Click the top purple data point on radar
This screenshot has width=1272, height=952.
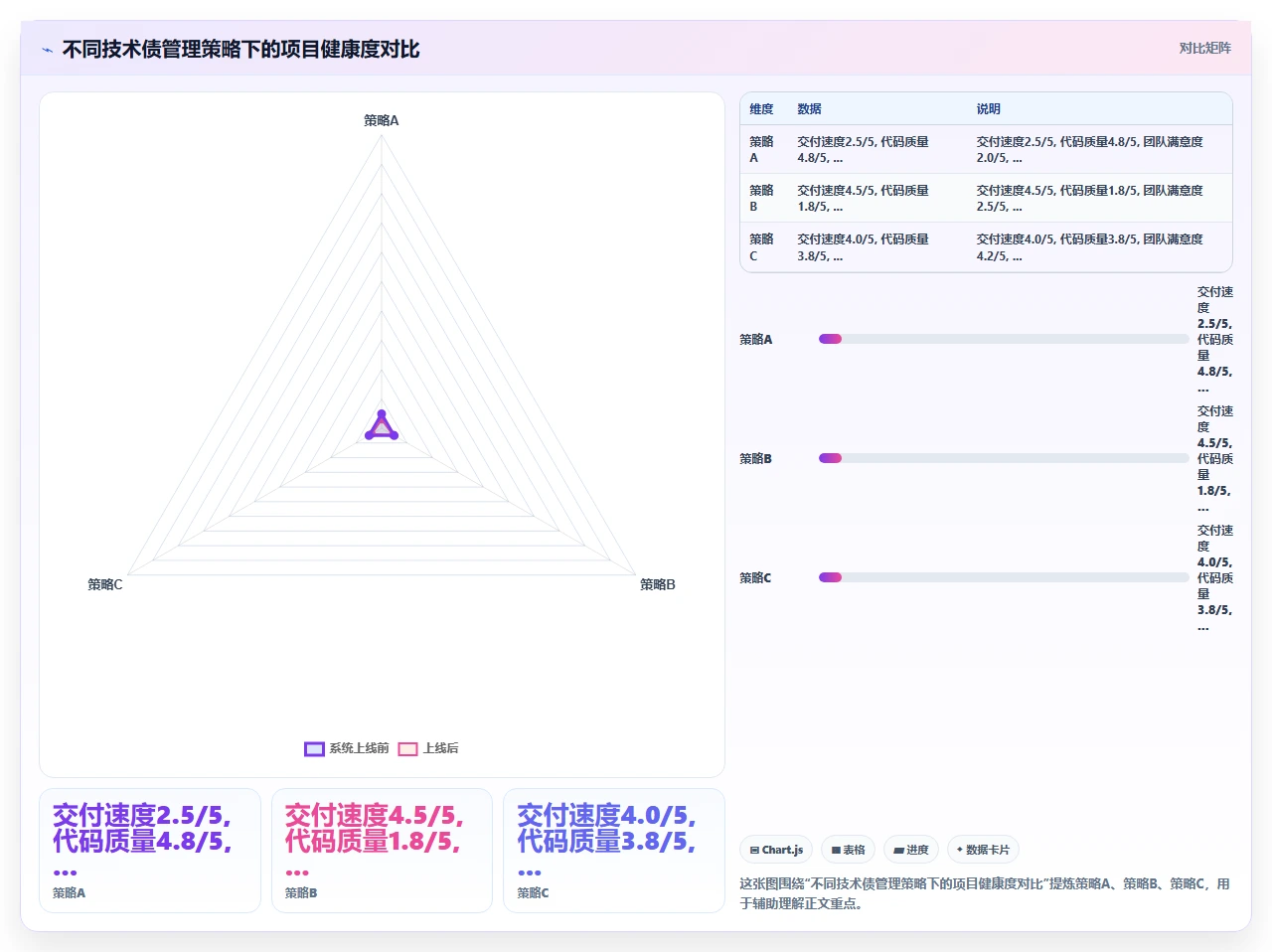pos(382,413)
